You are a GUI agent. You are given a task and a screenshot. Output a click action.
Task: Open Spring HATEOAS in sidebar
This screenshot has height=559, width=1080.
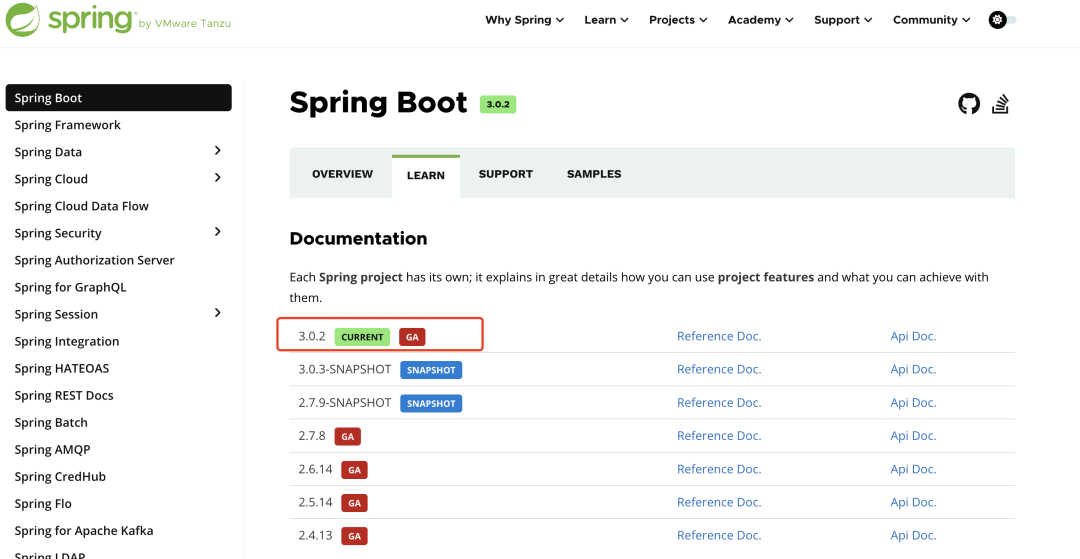point(62,368)
